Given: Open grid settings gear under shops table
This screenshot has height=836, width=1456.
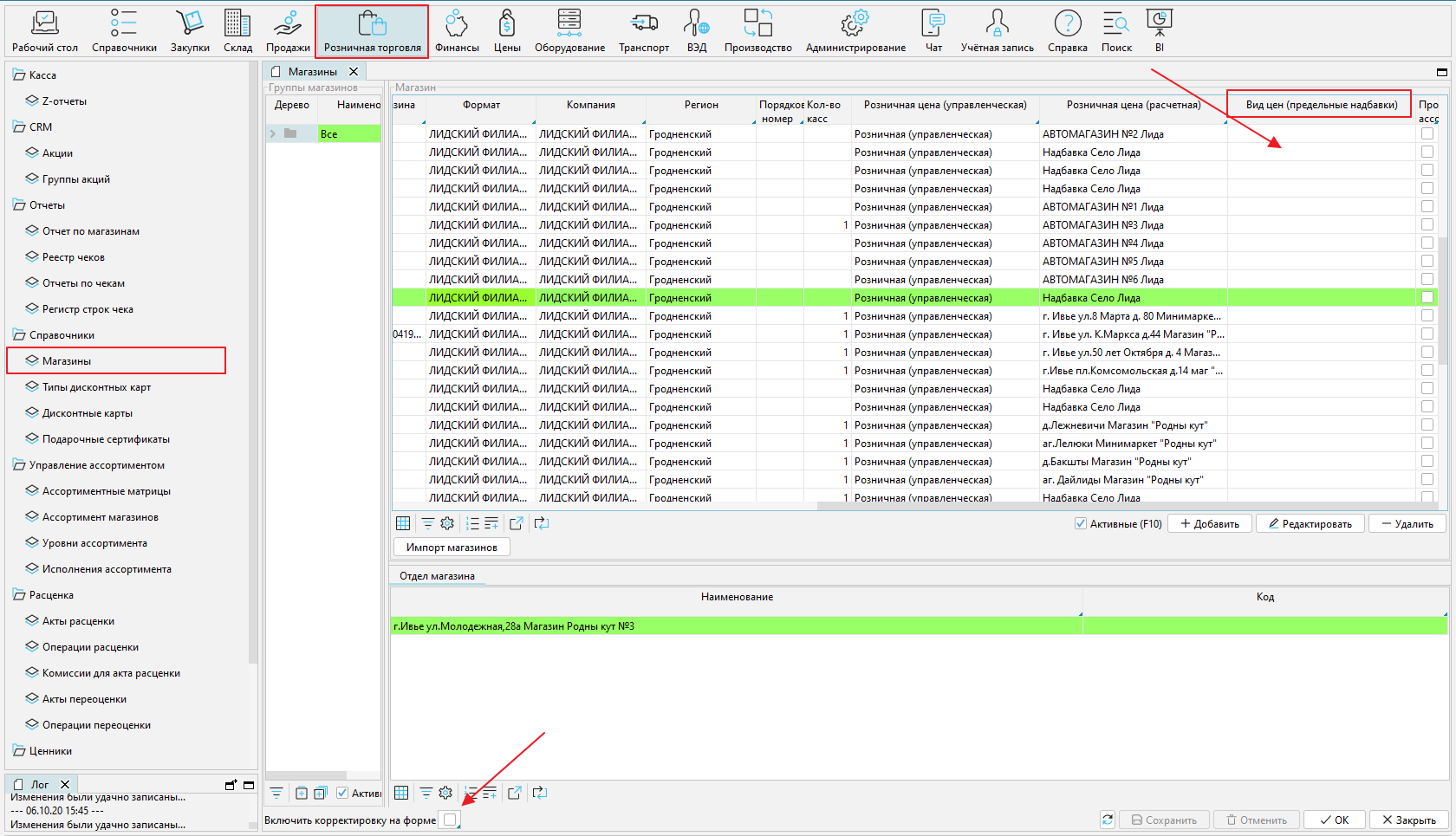Looking at the screenshot, I should (x=447, y=523).
